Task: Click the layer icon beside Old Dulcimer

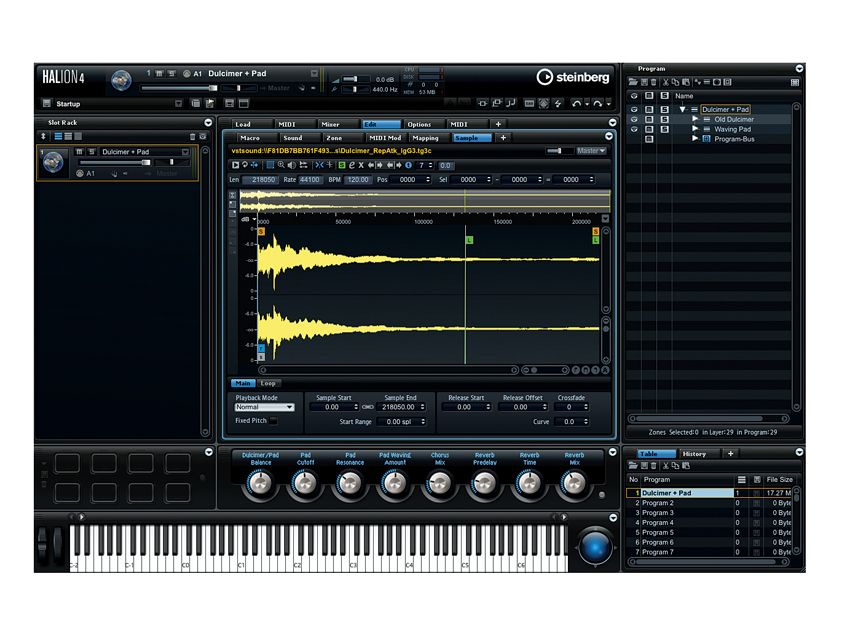Action: click(x=707, y=119)
